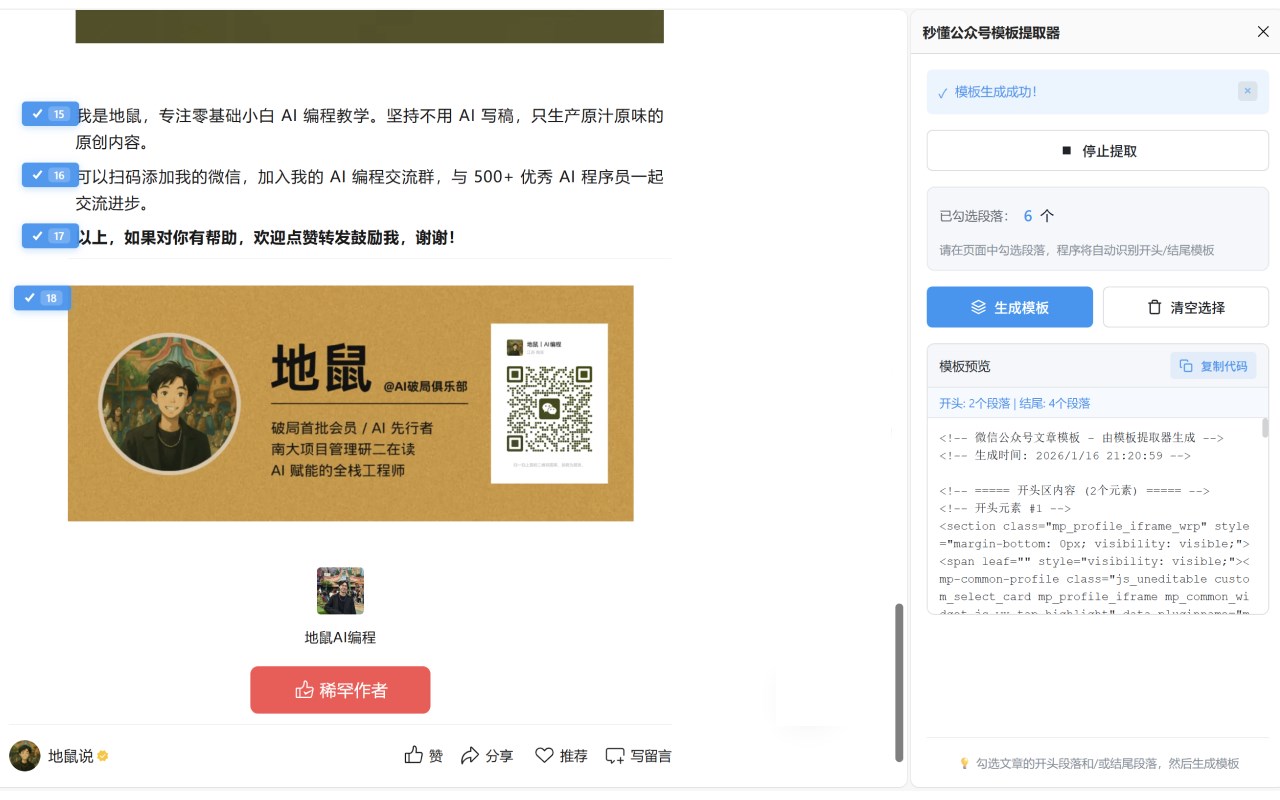Uncheck paragraph checkbox 16
Screen dimensions: 1280x800
point(50,175)
